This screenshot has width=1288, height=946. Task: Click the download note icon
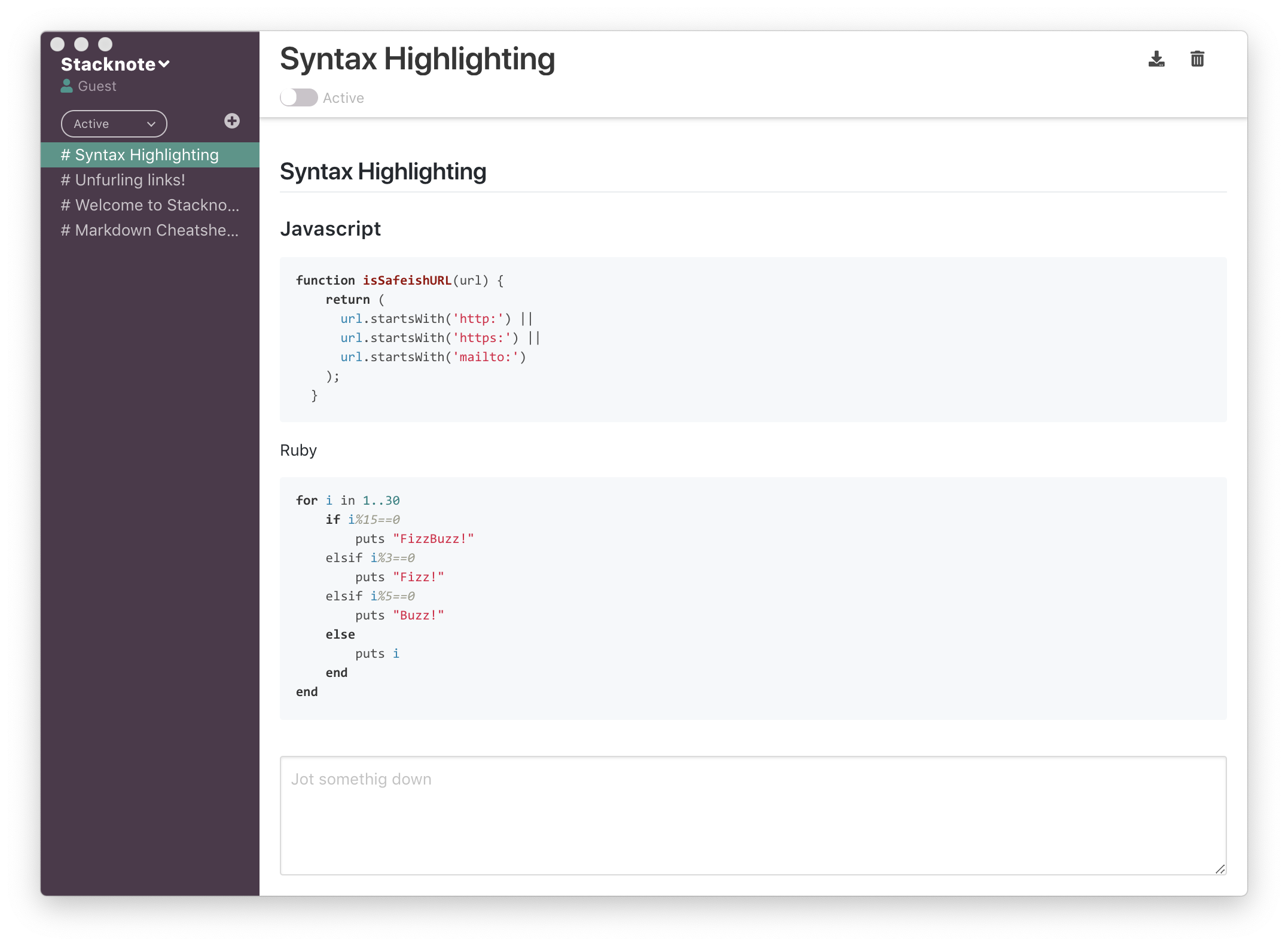(x=1156, y=59)
